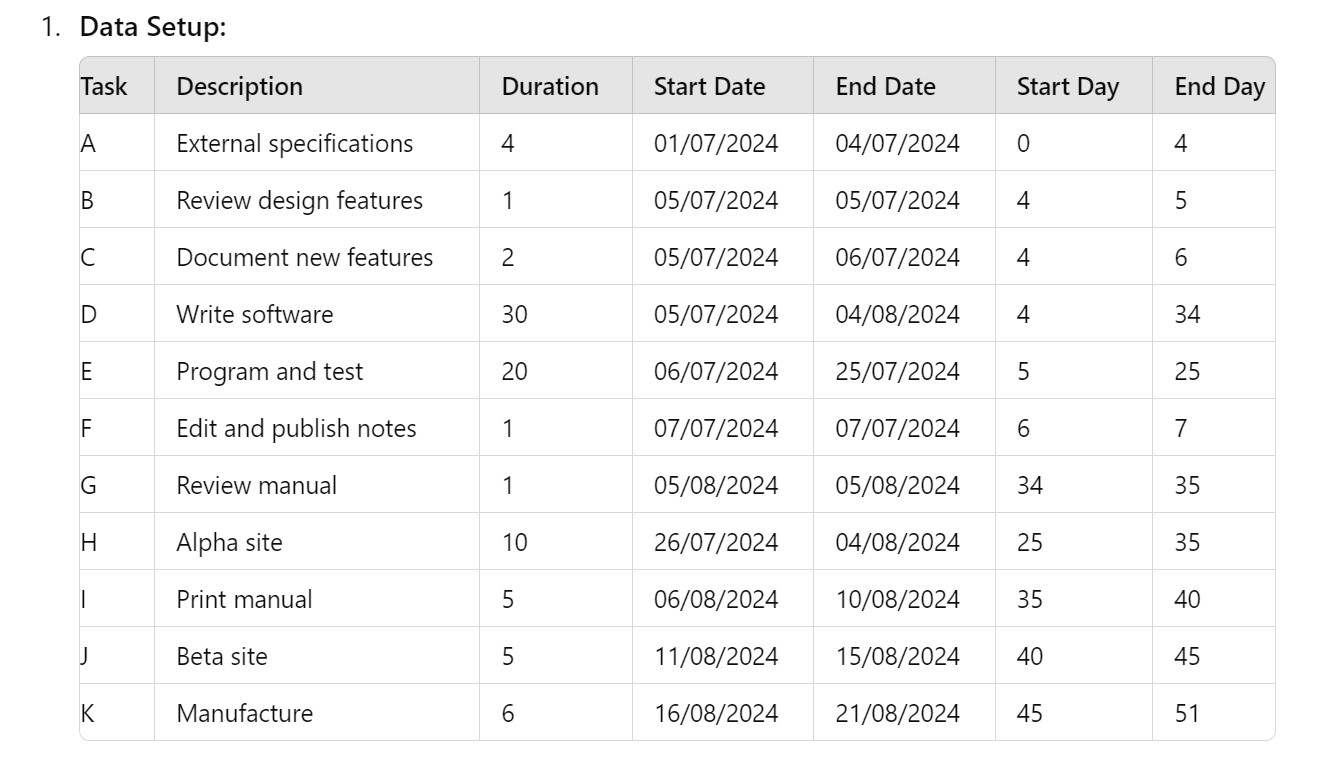Select the Duration column header
This screenshot has width=1323, height=759.
tap(549, 87)
